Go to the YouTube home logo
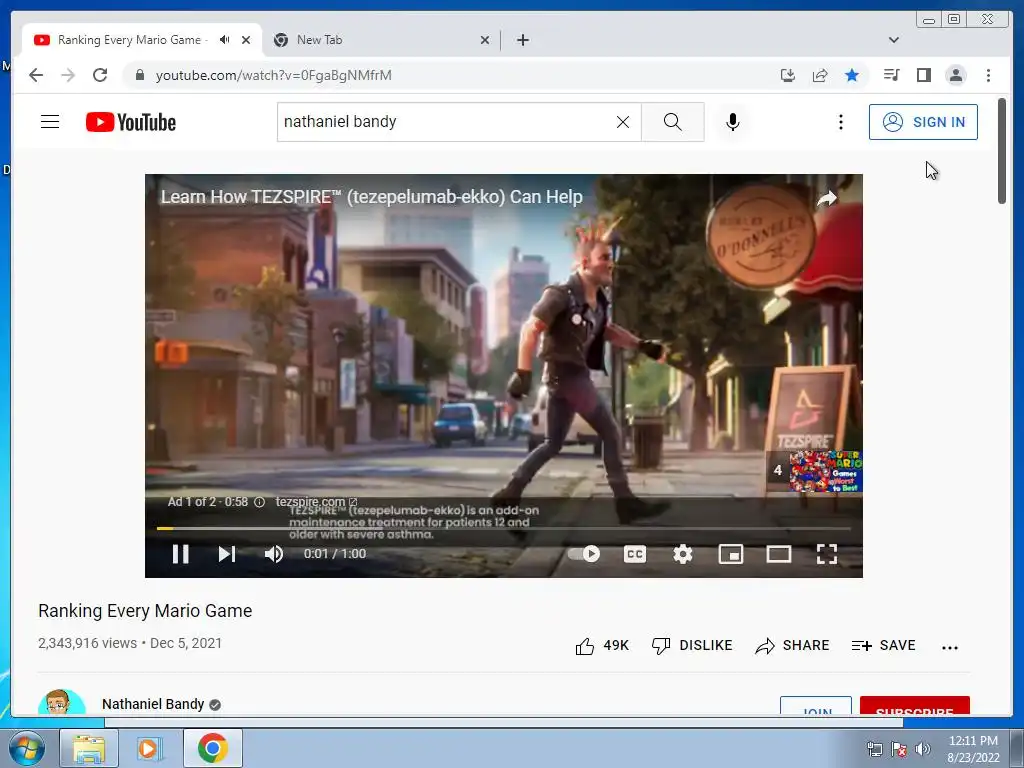 (131, 122)
